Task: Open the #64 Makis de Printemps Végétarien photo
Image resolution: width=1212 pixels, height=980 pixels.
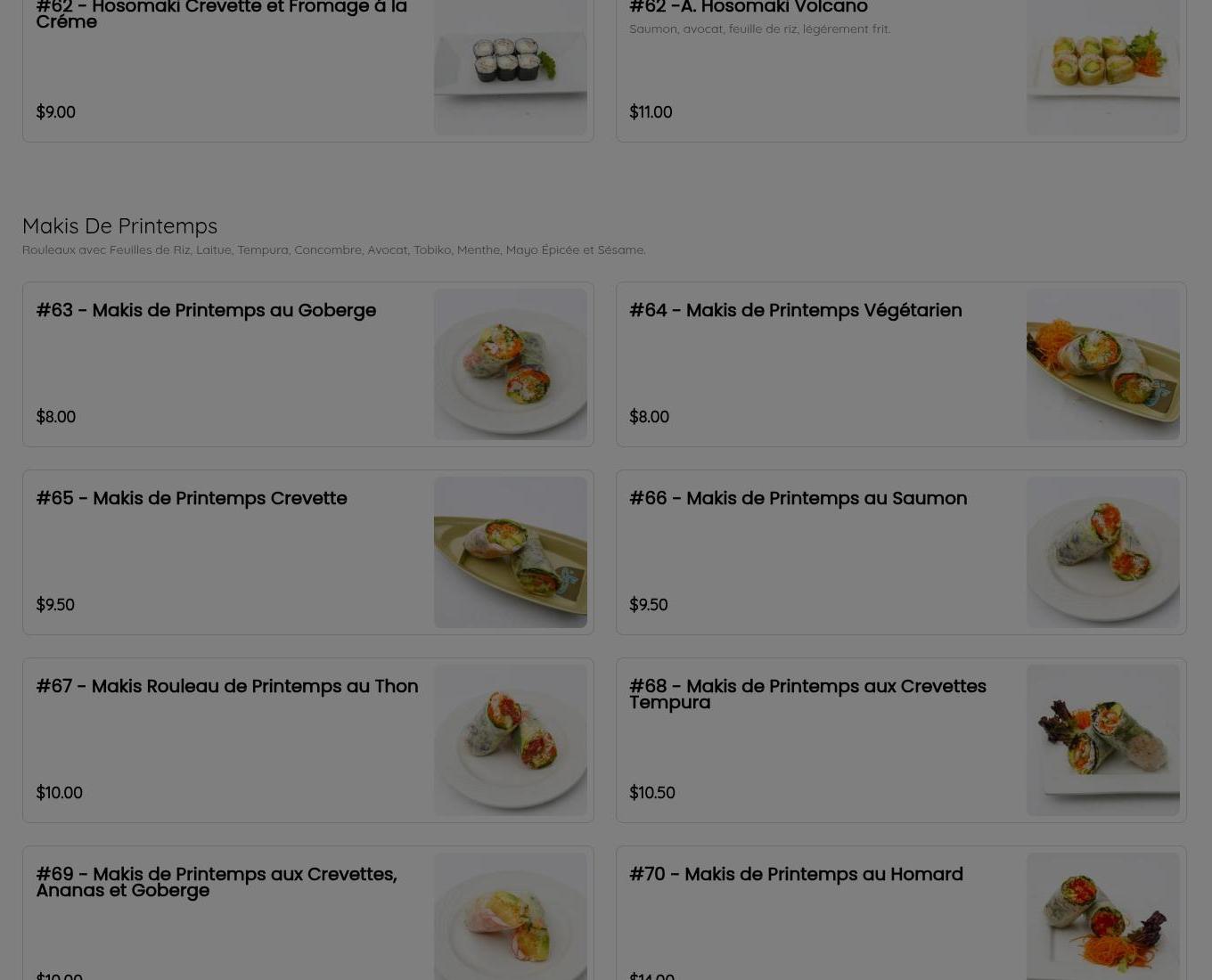Action: click(1103, 364)
